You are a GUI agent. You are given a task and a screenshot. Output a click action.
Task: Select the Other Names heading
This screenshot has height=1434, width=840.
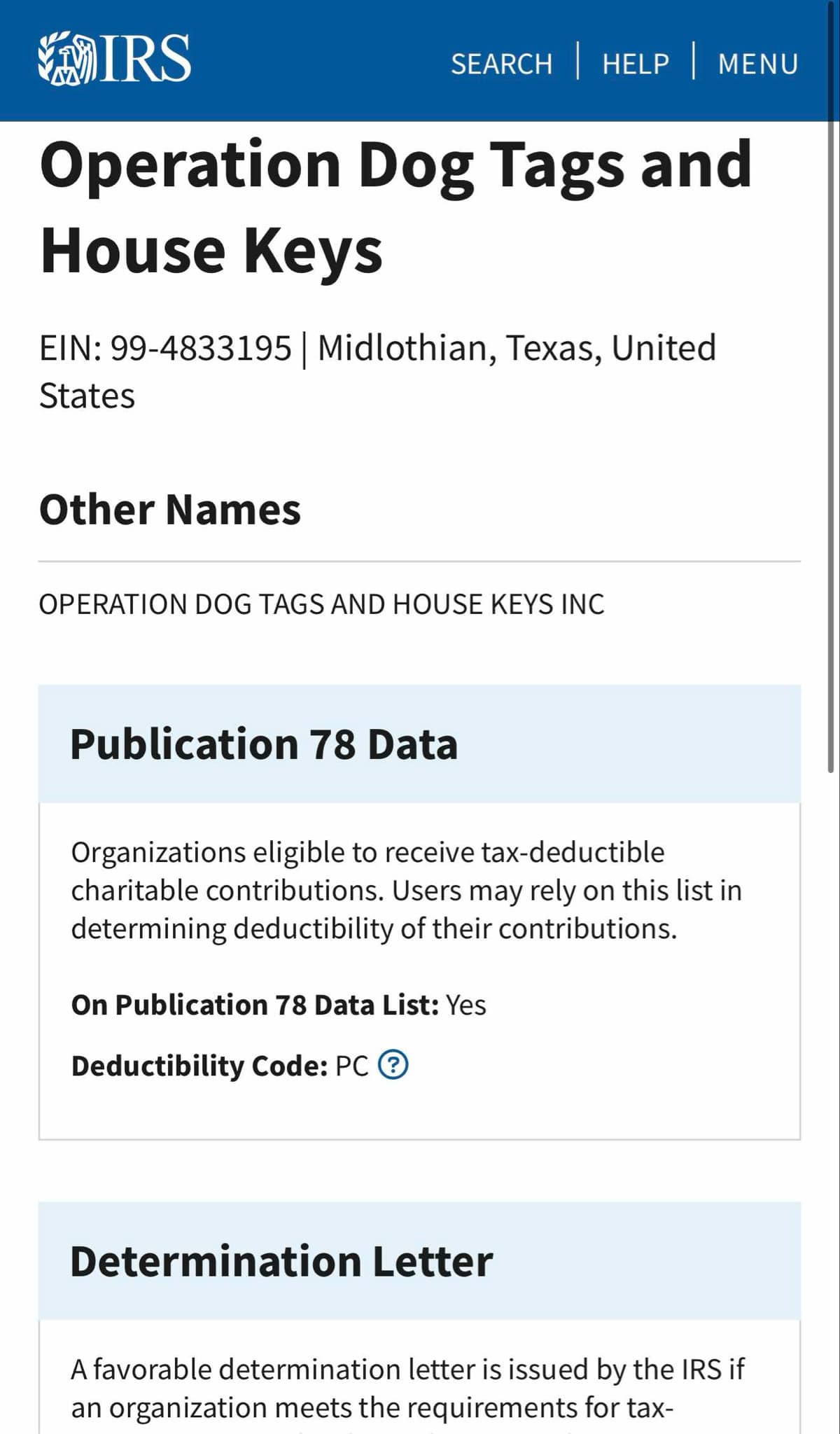pos(170,509)
